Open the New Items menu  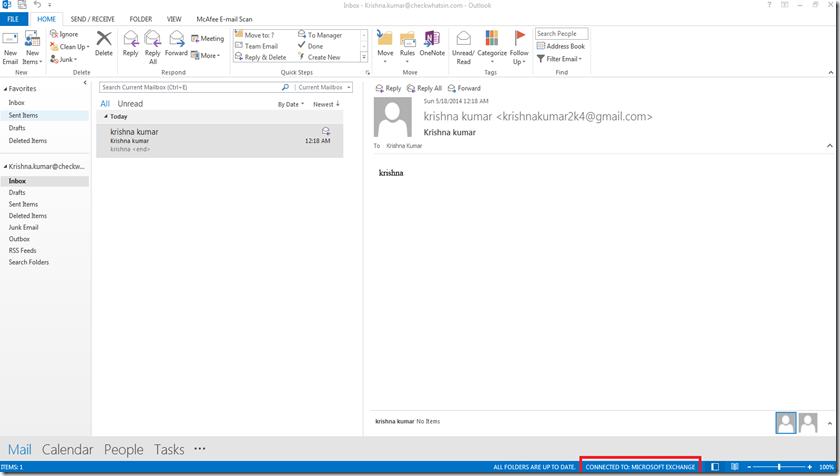[x=32, y=48]
